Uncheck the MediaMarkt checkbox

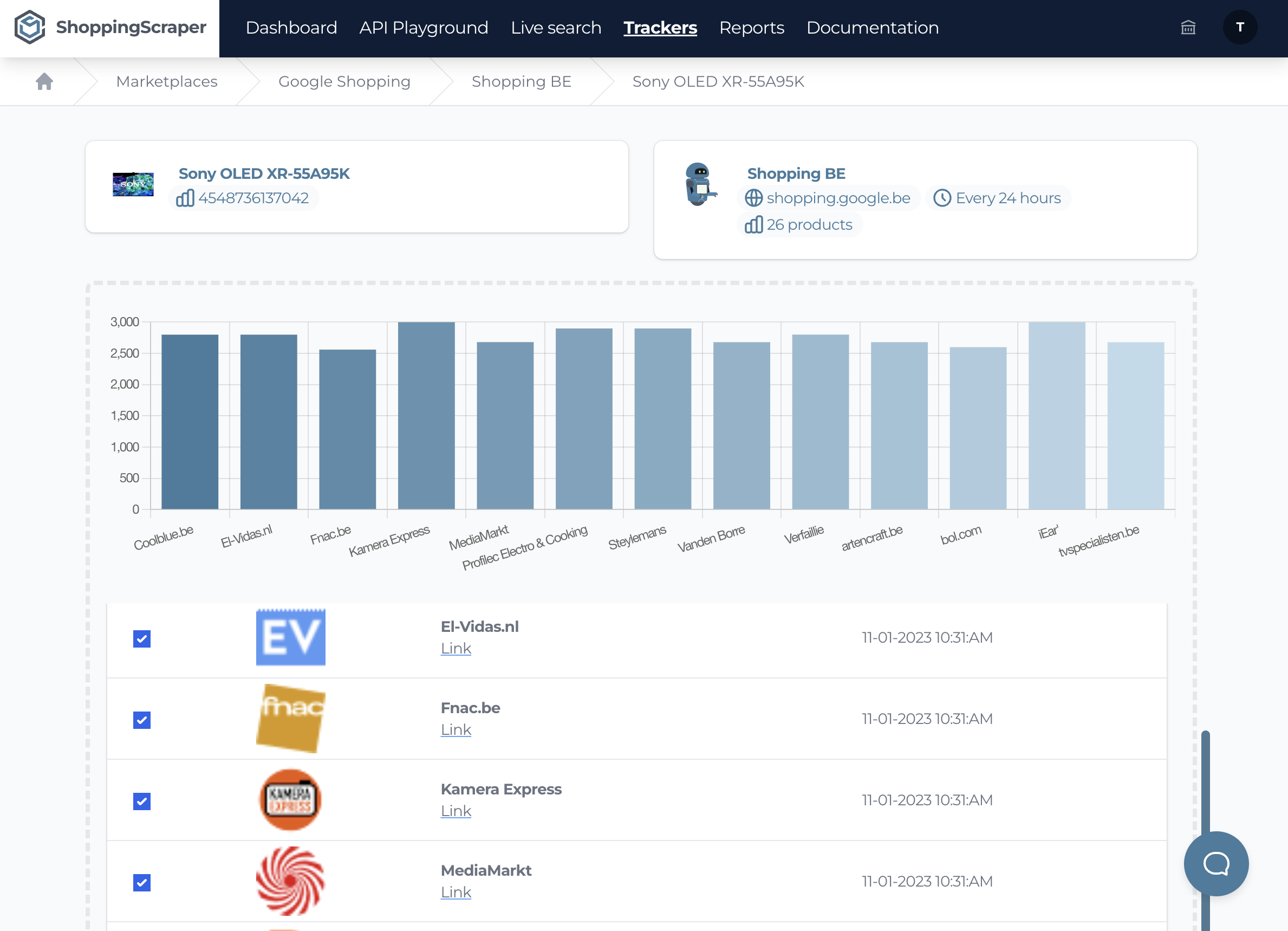point(142,883)
